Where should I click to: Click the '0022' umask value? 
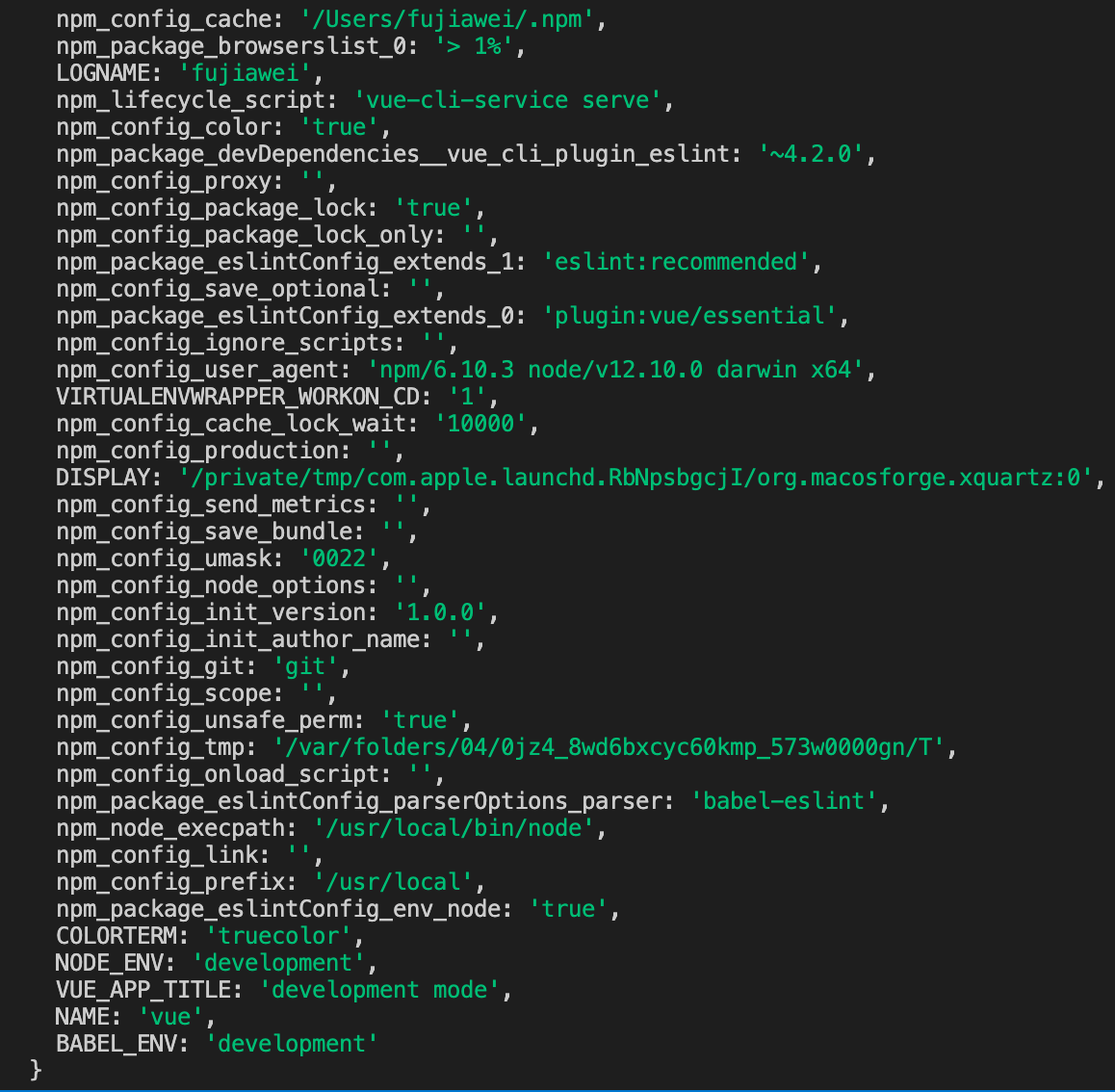point(340,559)
